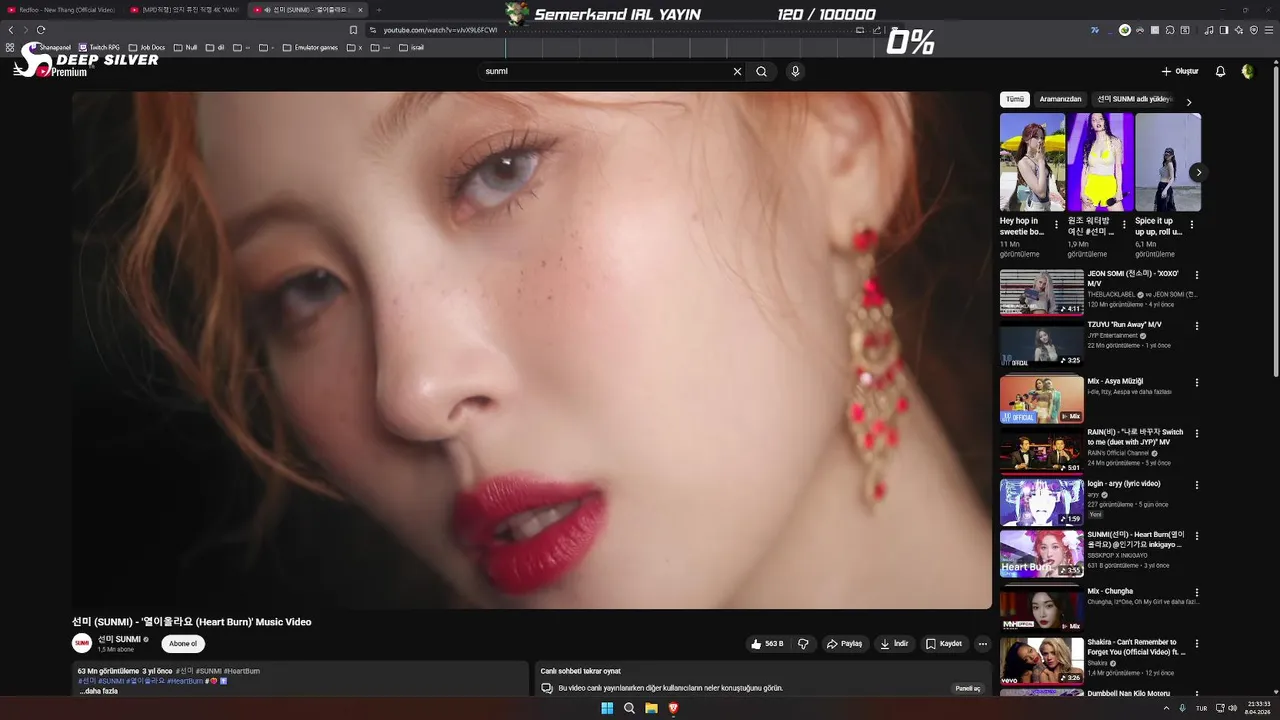Open options menu for Shakira video

1196,643
